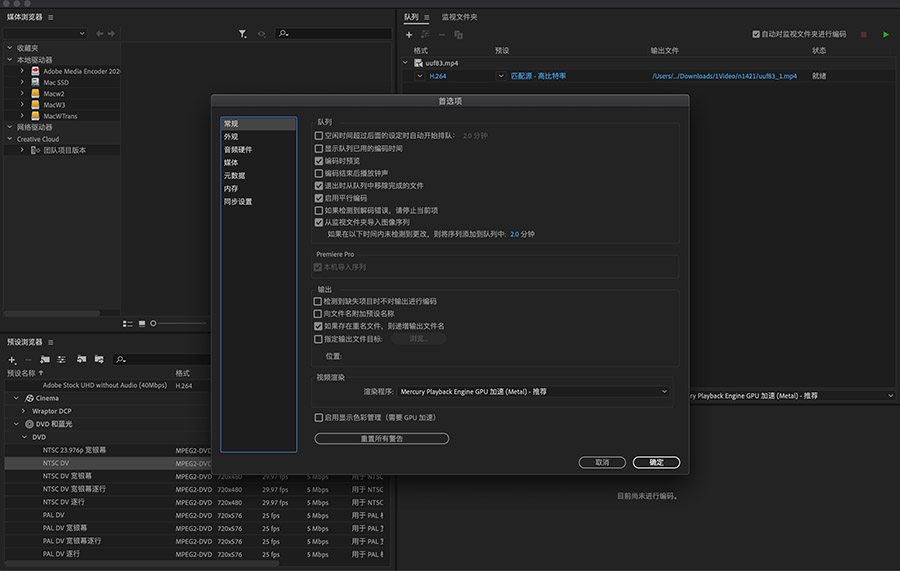Click the Media Browser search field

(333, 34)
